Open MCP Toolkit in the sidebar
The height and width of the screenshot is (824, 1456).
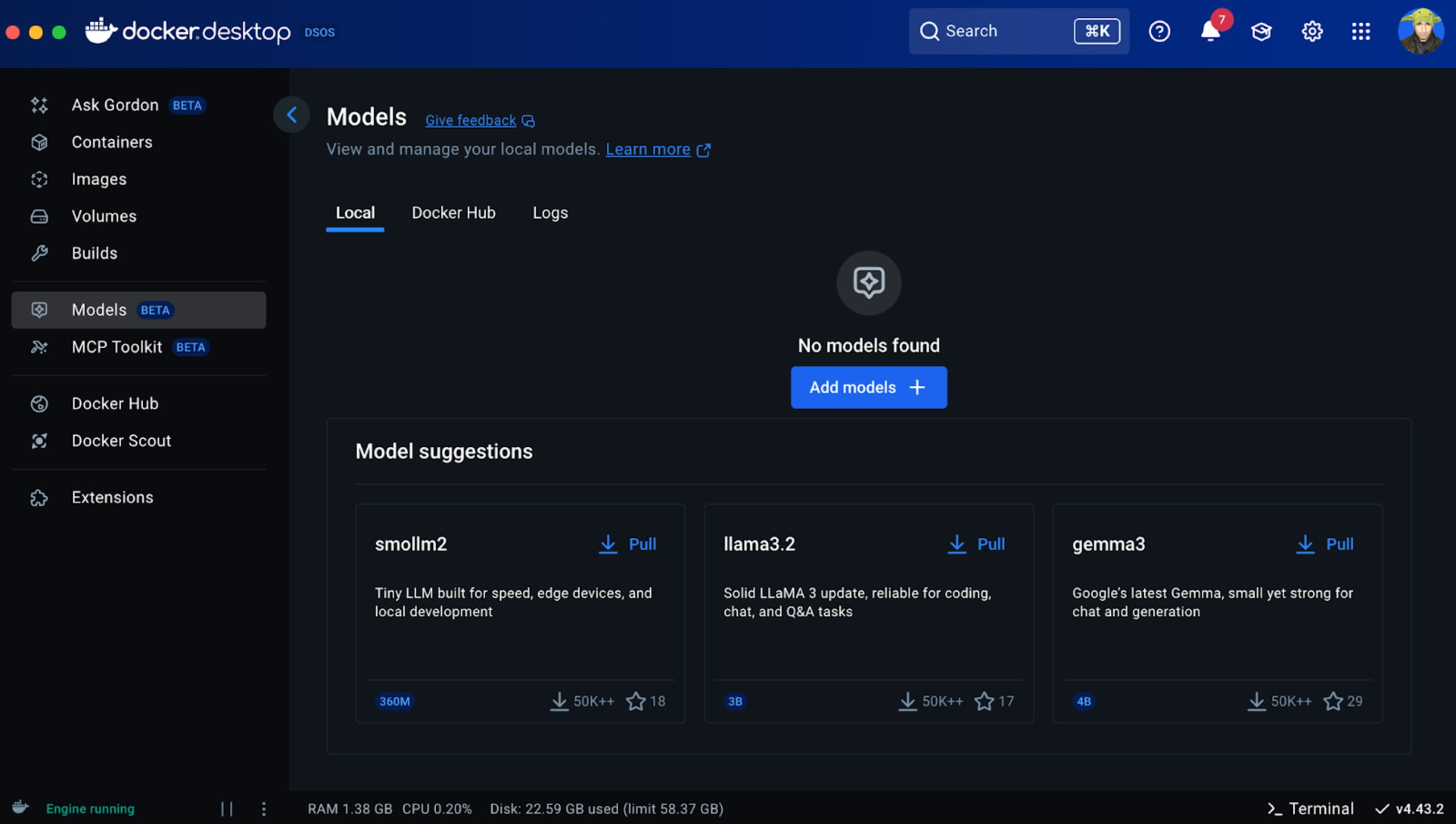pyautogui.click(x=138, y=347)
